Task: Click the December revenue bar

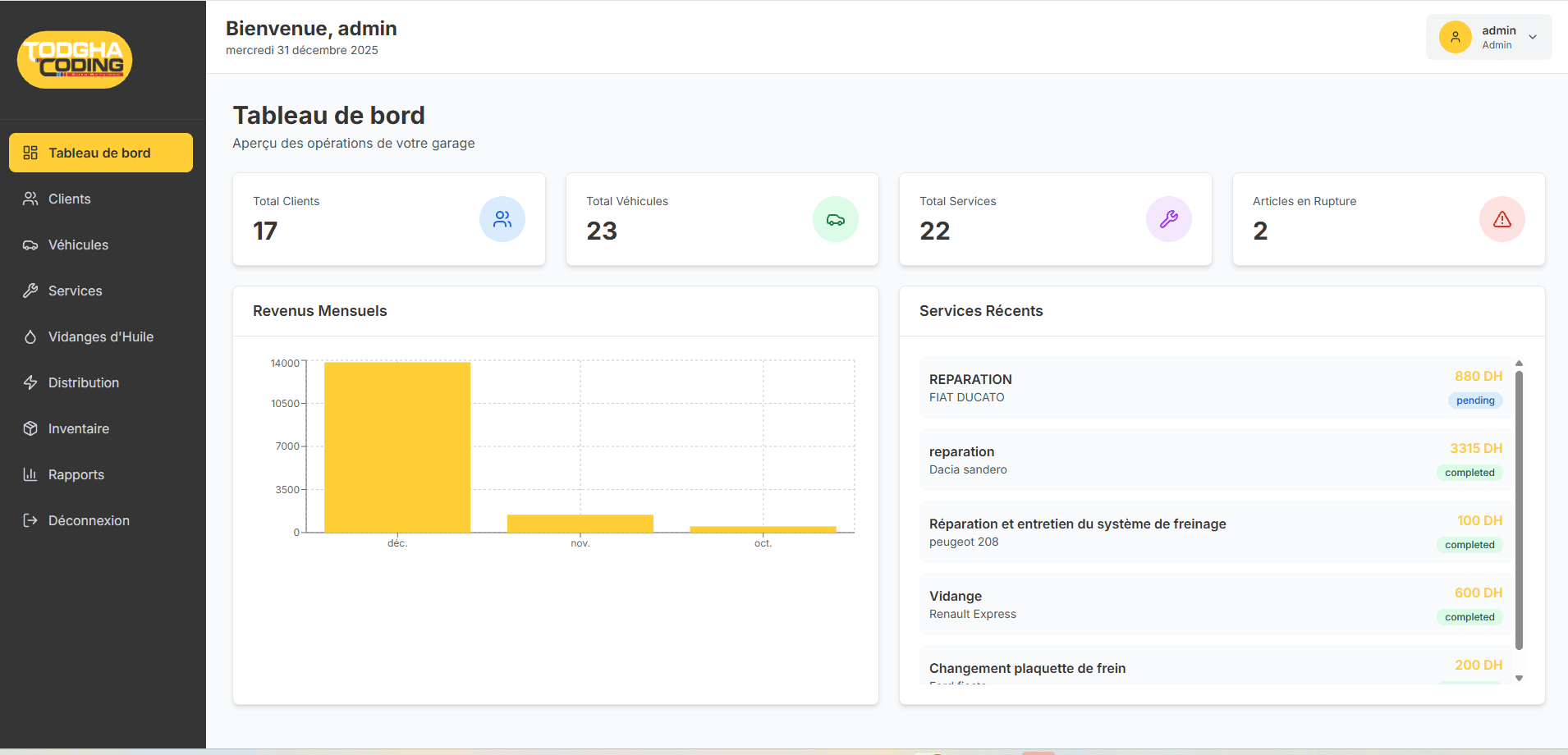Action: (x=397, y=447)
